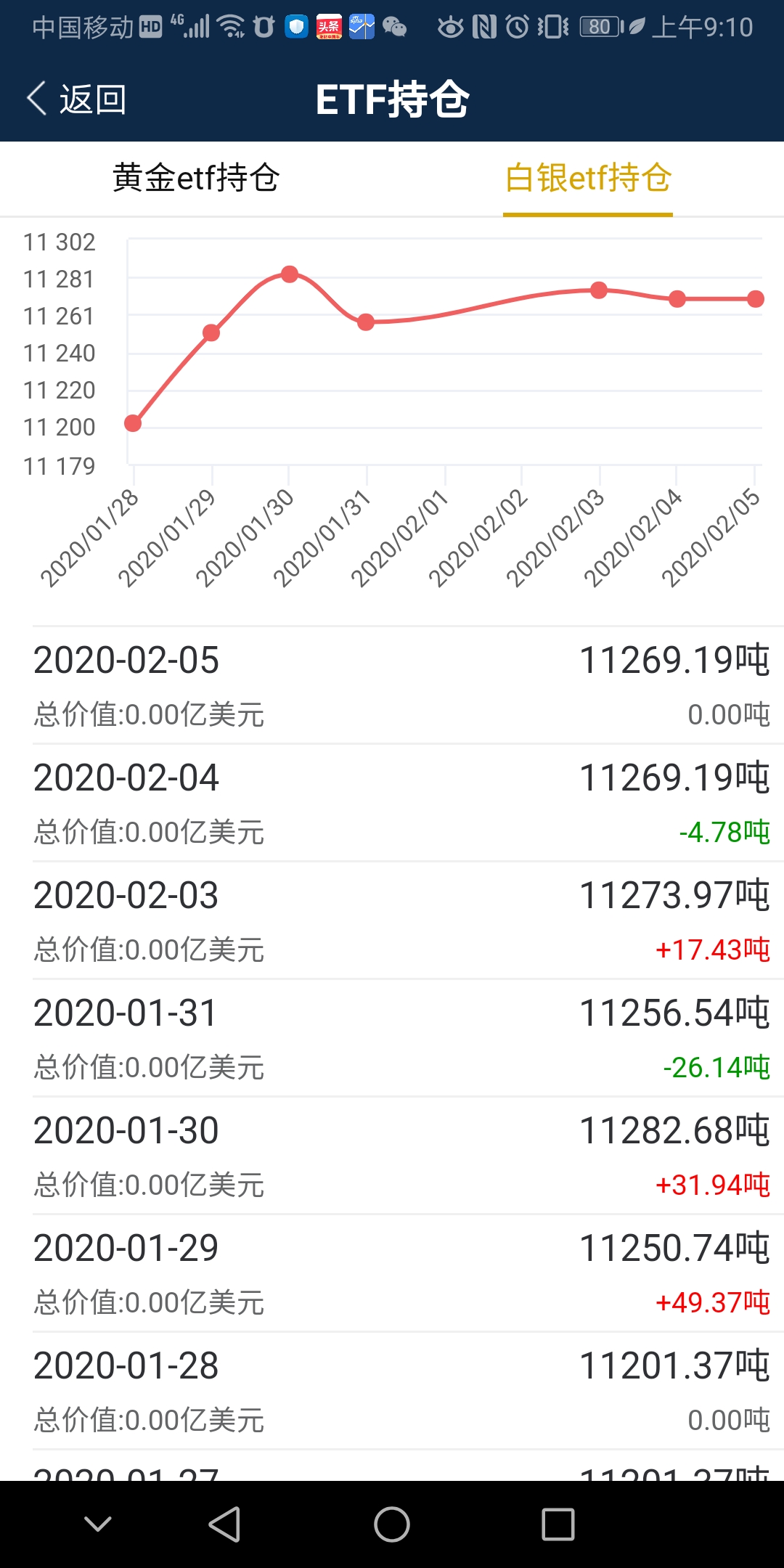Screen dimensions: 784x1568
Task: Open recent apps square button
Action: 558,1524
